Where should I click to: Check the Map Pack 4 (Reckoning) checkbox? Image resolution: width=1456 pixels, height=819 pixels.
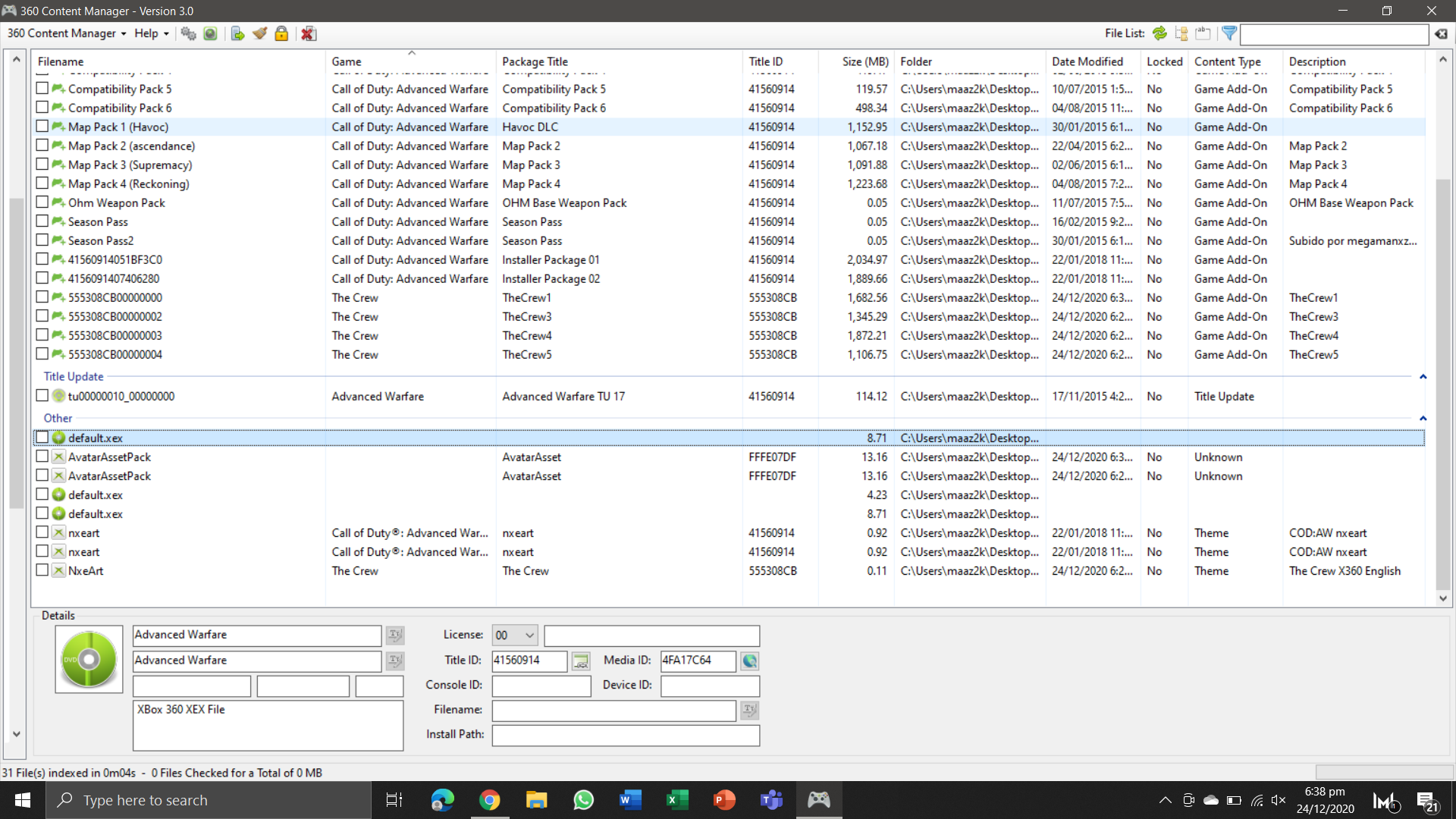point(42,184)
